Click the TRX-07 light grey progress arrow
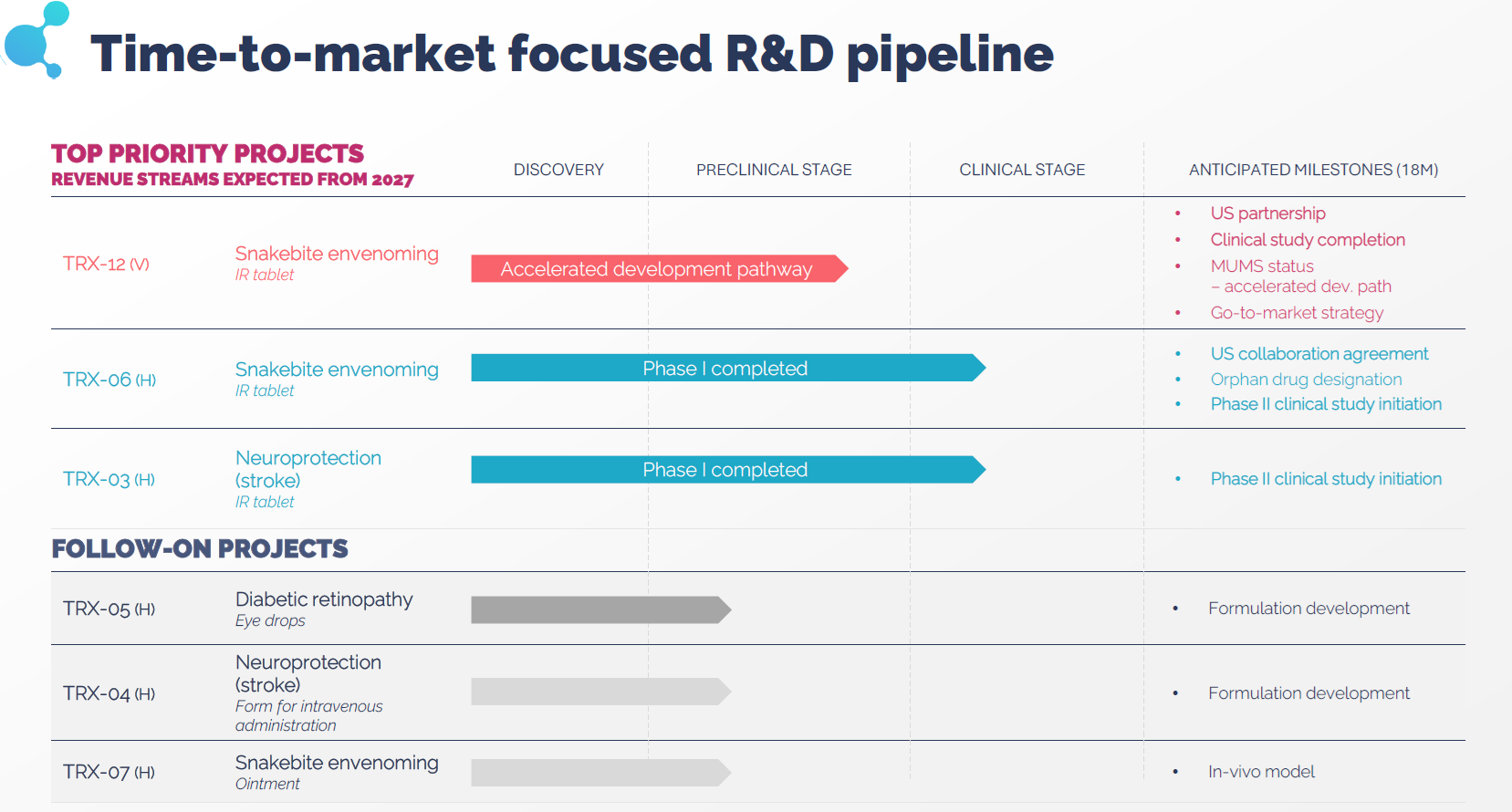The width and height of the screenshot is (1512, 812). point(600,773)
